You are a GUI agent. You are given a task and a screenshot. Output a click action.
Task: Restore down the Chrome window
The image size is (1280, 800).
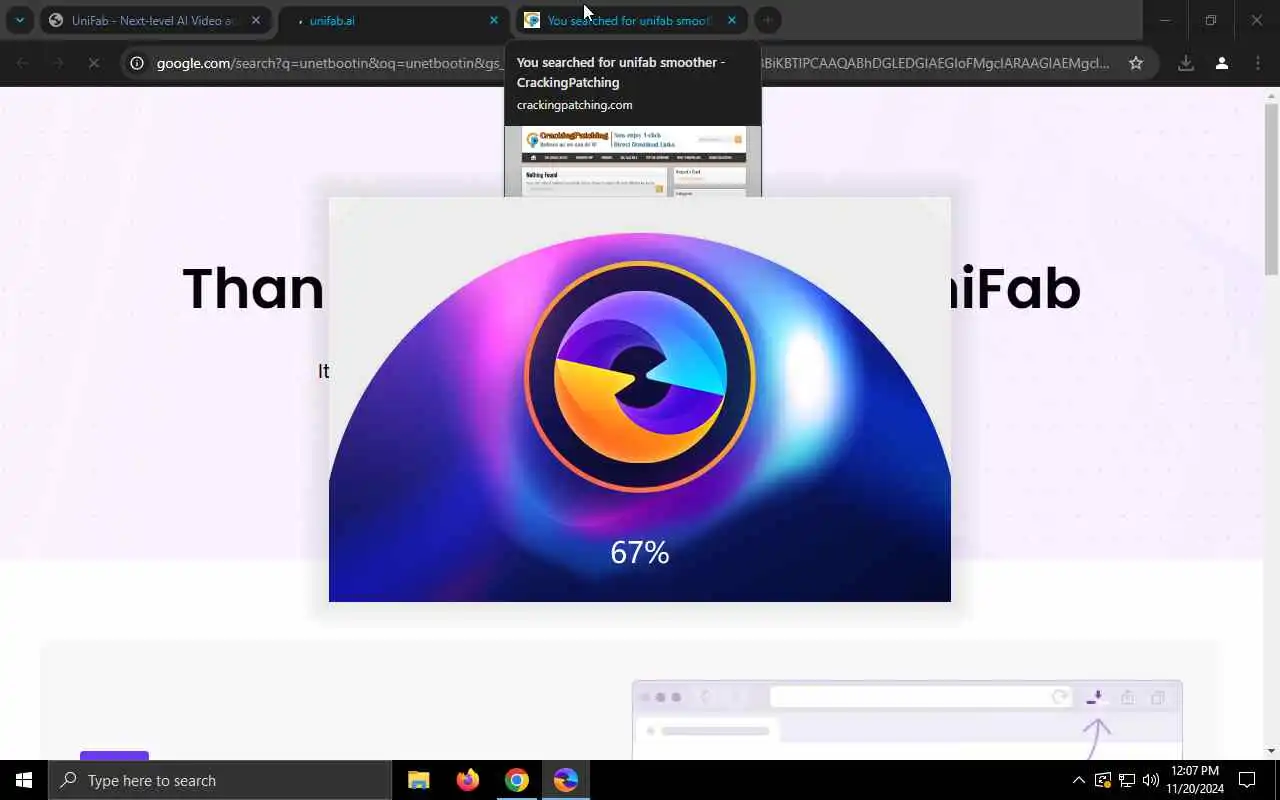(1211, 20)
